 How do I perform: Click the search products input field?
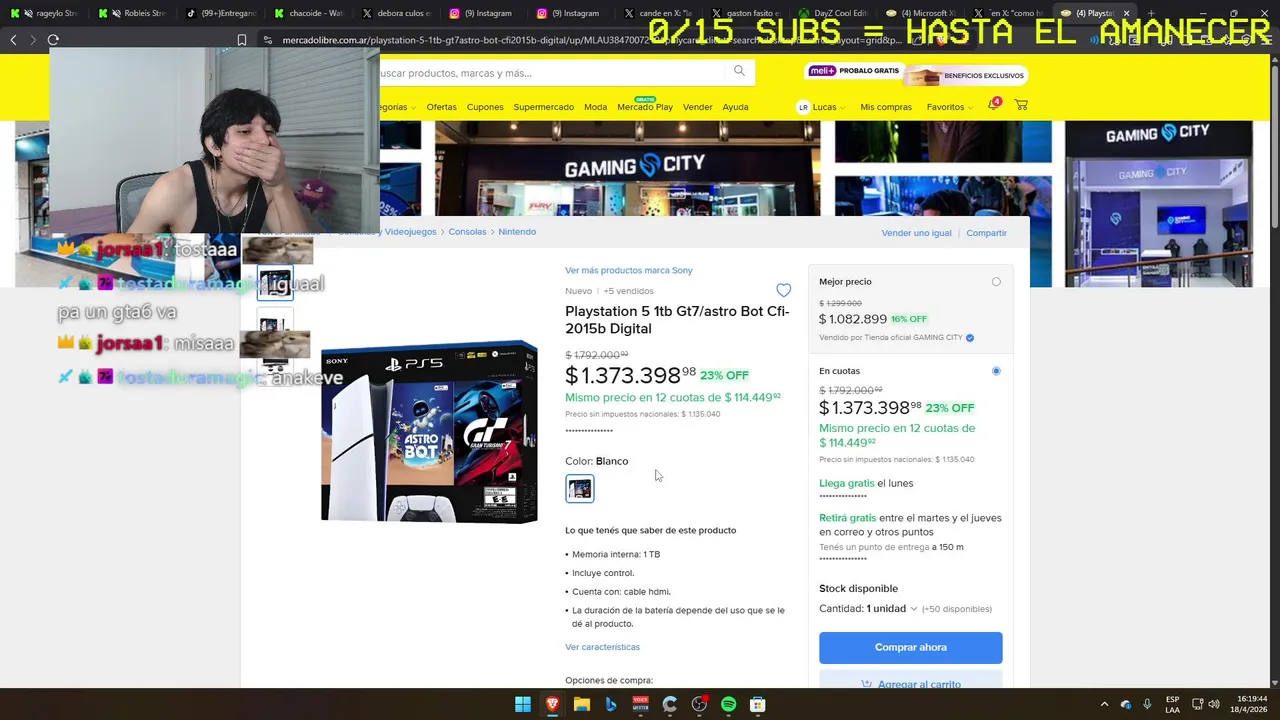(550, 72)
